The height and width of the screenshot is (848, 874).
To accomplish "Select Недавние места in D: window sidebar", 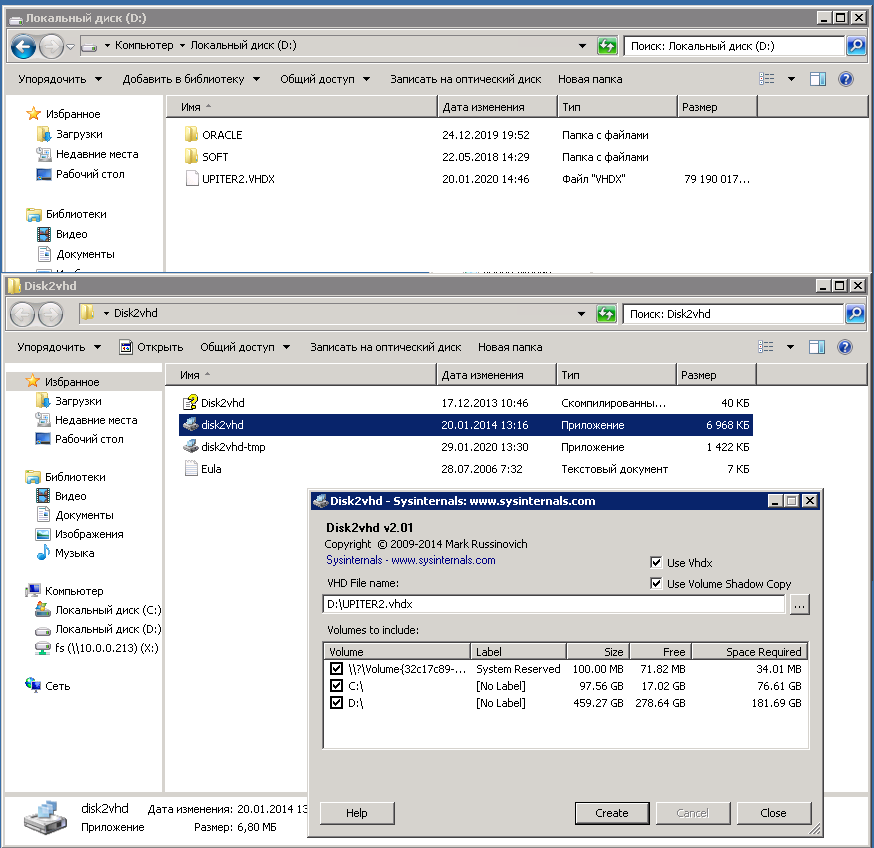I will click(87, 154).
